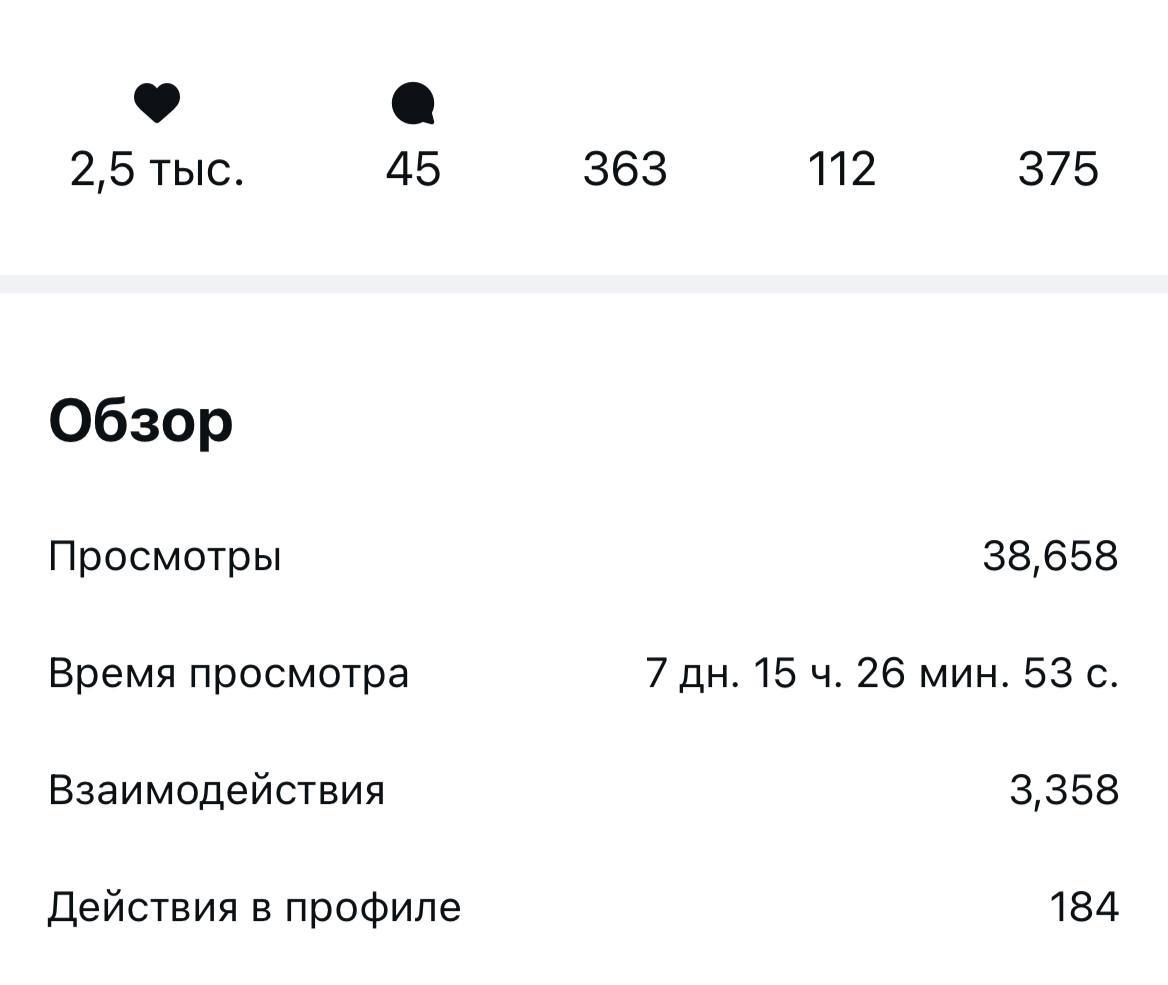The image size is (1168, 985).
Task: Click the 2,5 тыс. likes count
Action: (x=157, y=169)
